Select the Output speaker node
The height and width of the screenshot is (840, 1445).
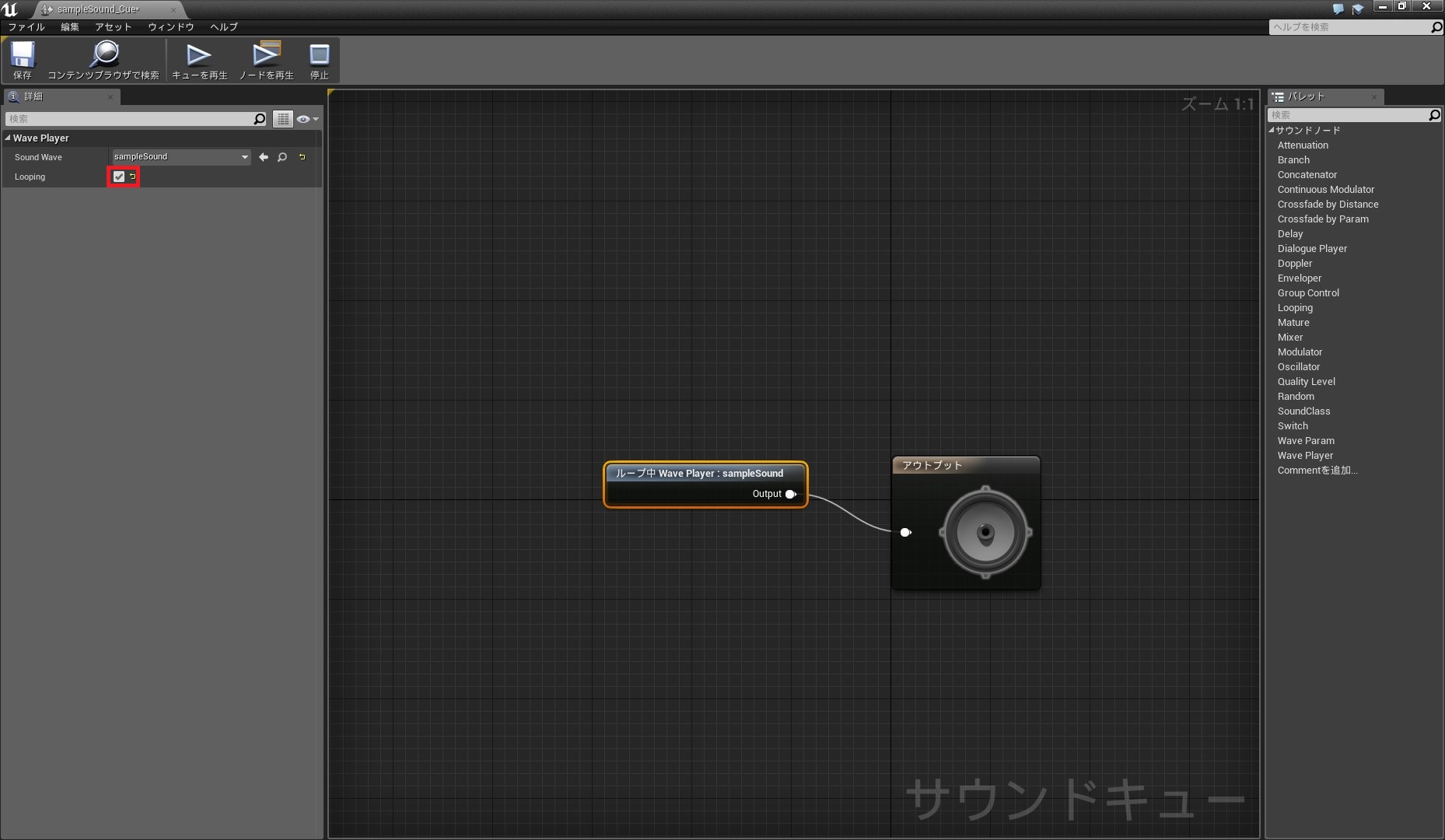(966, 523)
